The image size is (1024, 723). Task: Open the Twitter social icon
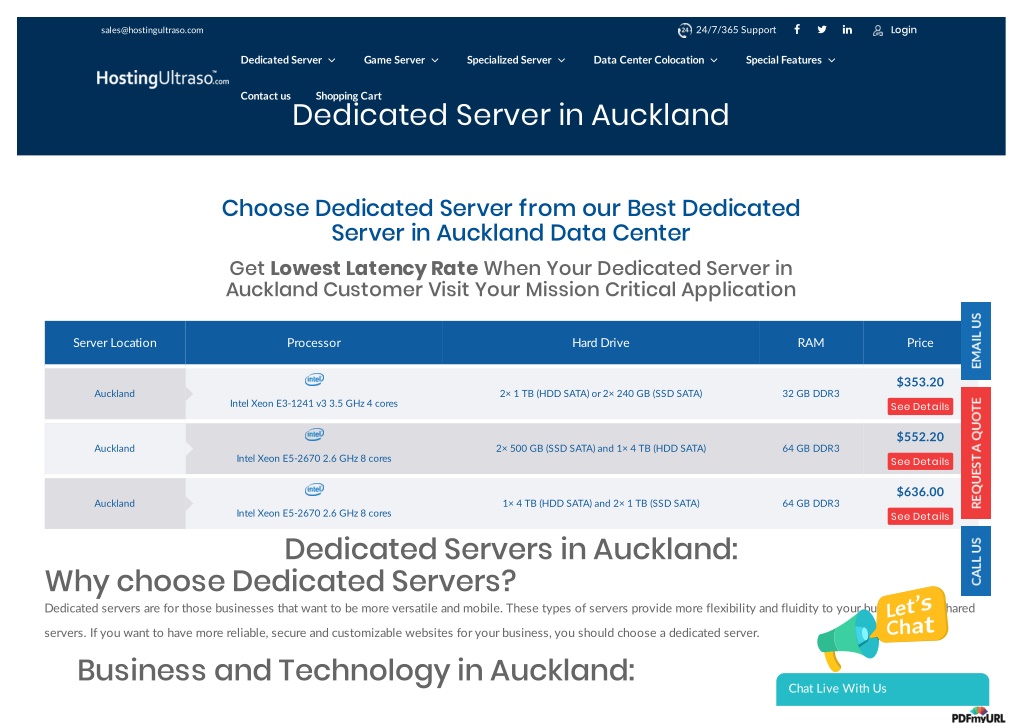(x=822, y=29)
